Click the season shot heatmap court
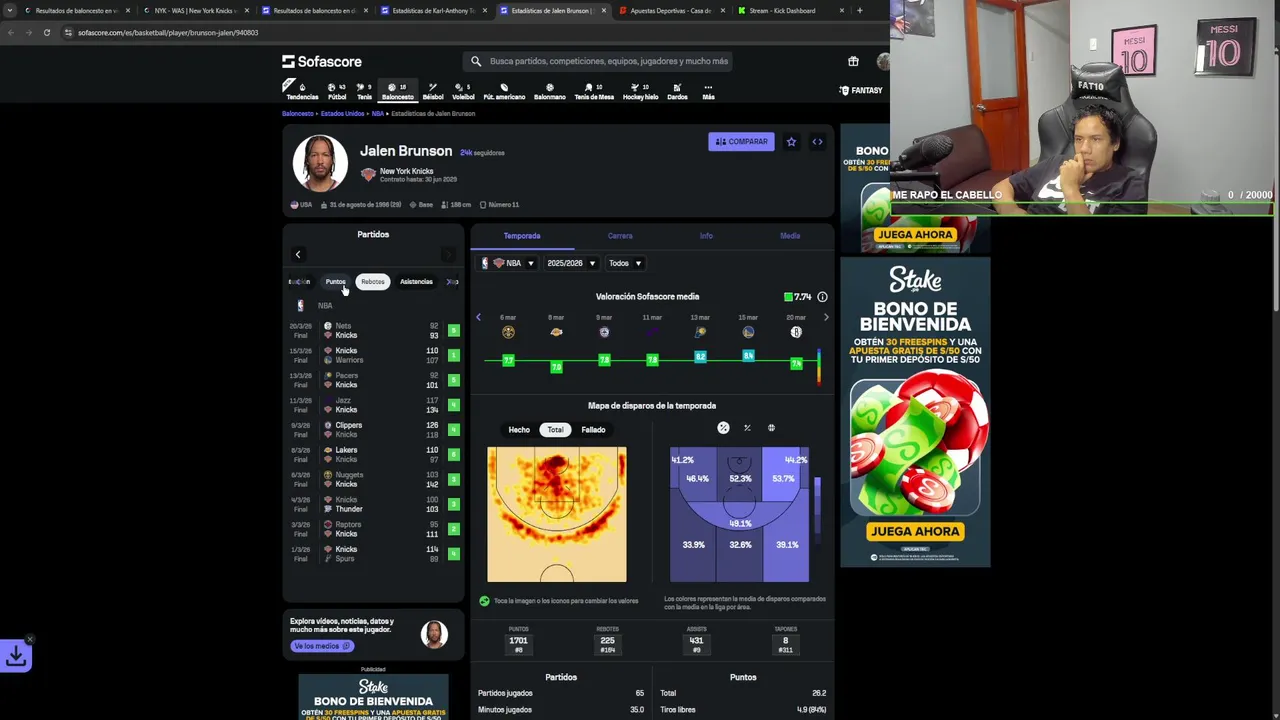Screen dimensions: 1280x720 coord(557,514)
